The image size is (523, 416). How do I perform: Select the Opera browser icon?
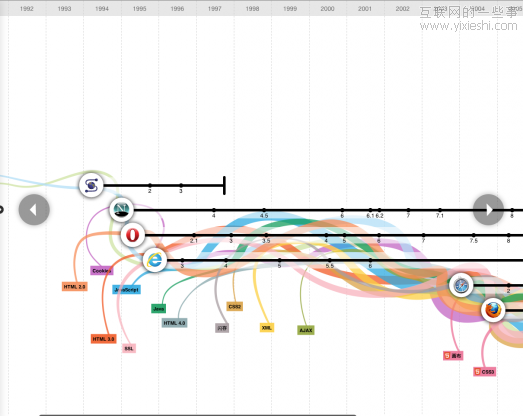click(132, 235)
